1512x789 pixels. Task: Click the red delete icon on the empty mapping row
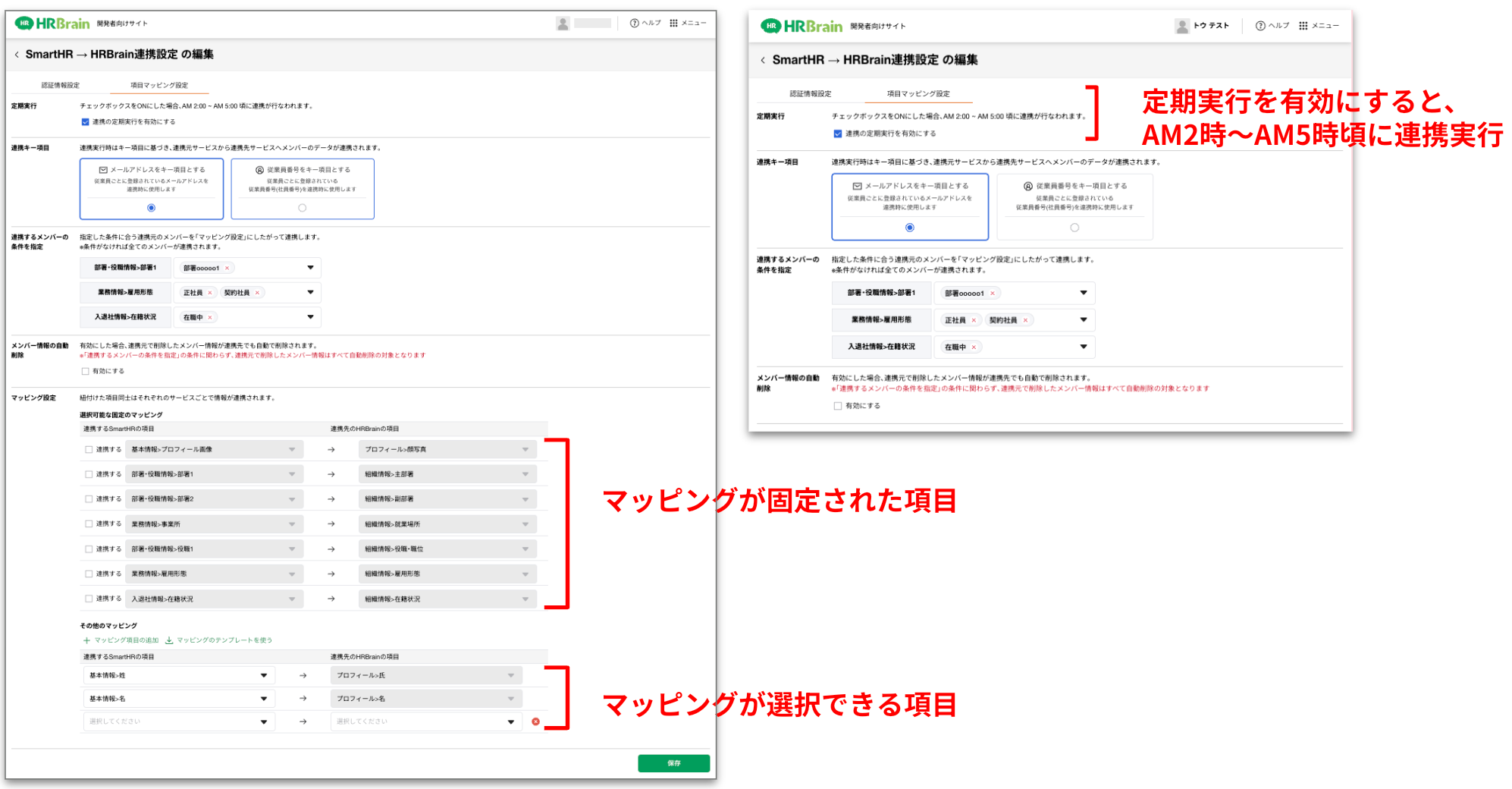pyautogui.click(x=535, y=721)
